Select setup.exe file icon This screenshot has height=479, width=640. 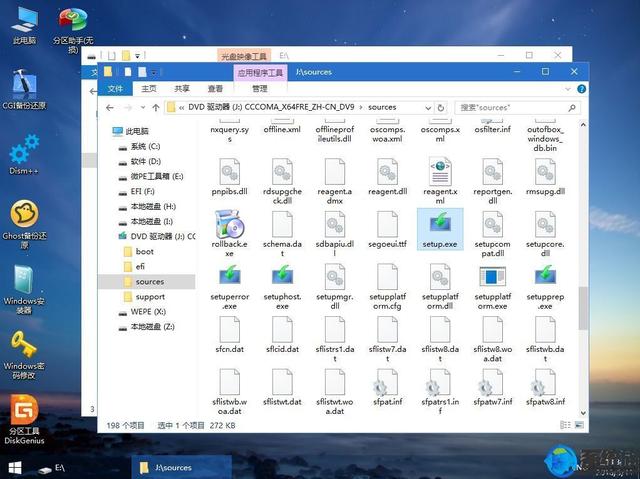point(440,229)
